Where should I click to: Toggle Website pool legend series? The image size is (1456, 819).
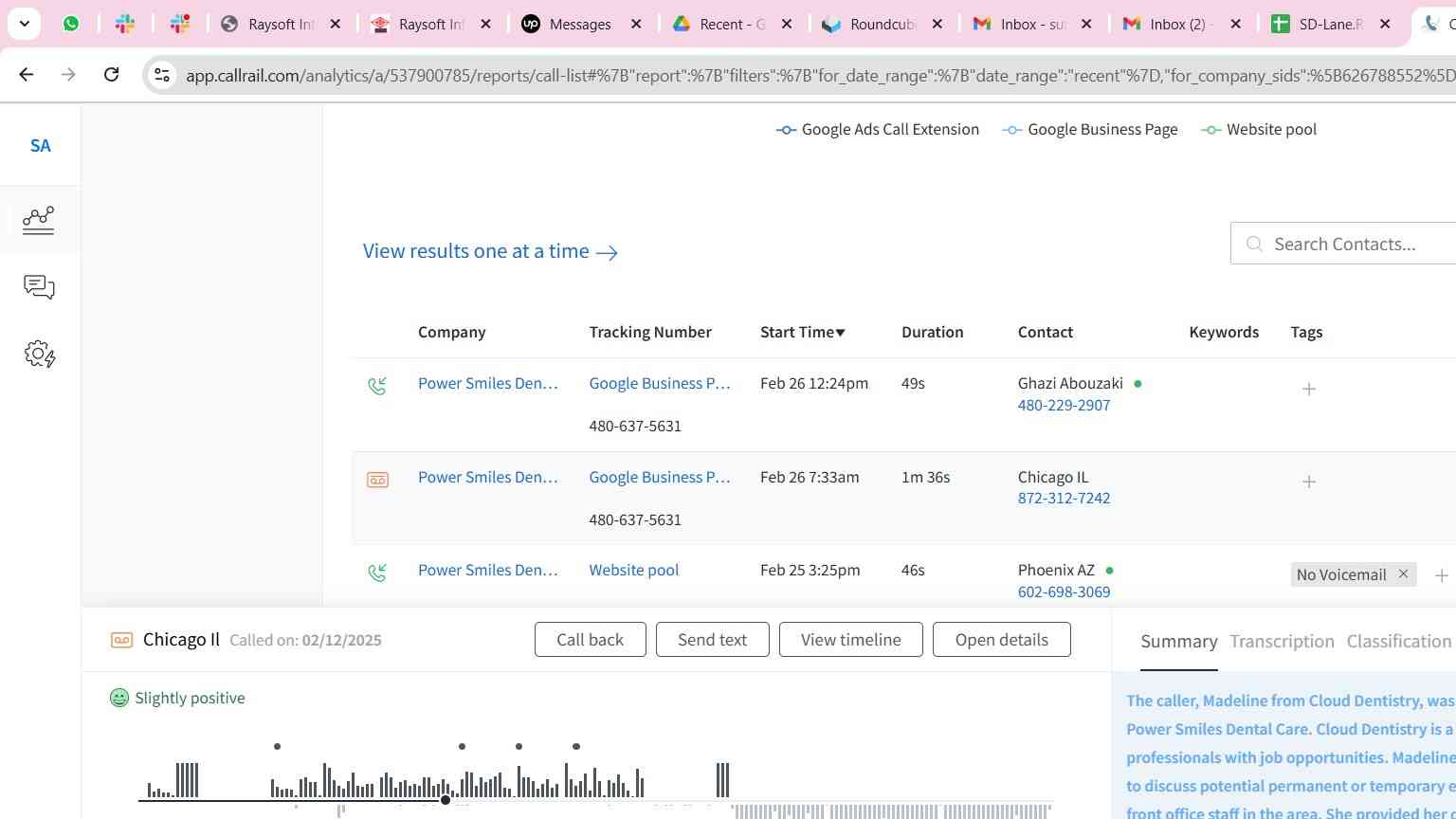1259,130
